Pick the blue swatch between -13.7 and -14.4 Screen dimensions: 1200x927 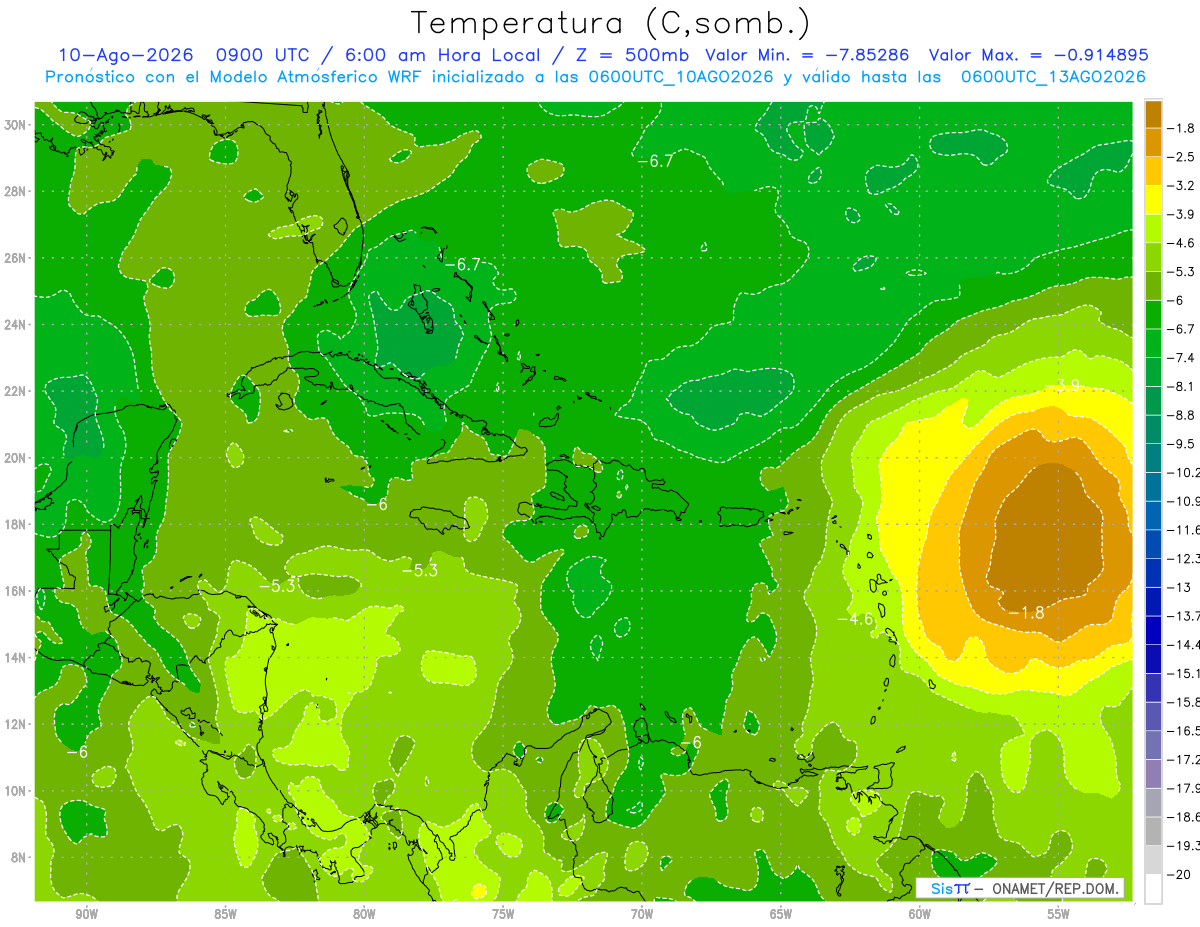tap(1153, 630)
